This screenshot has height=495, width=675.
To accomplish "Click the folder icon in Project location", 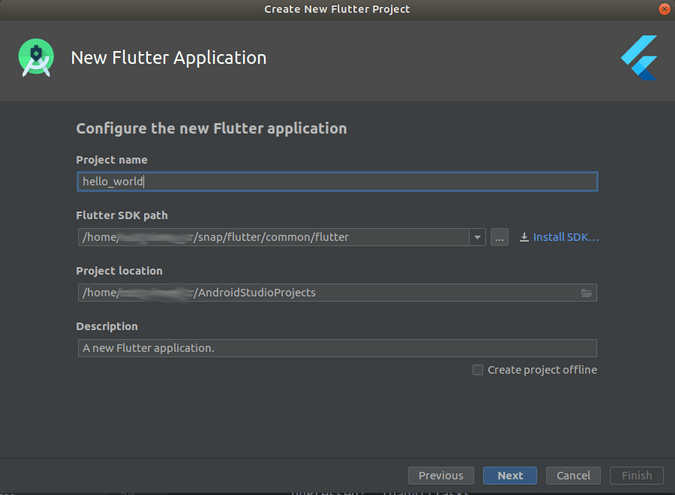I will (x=587, y=293).
